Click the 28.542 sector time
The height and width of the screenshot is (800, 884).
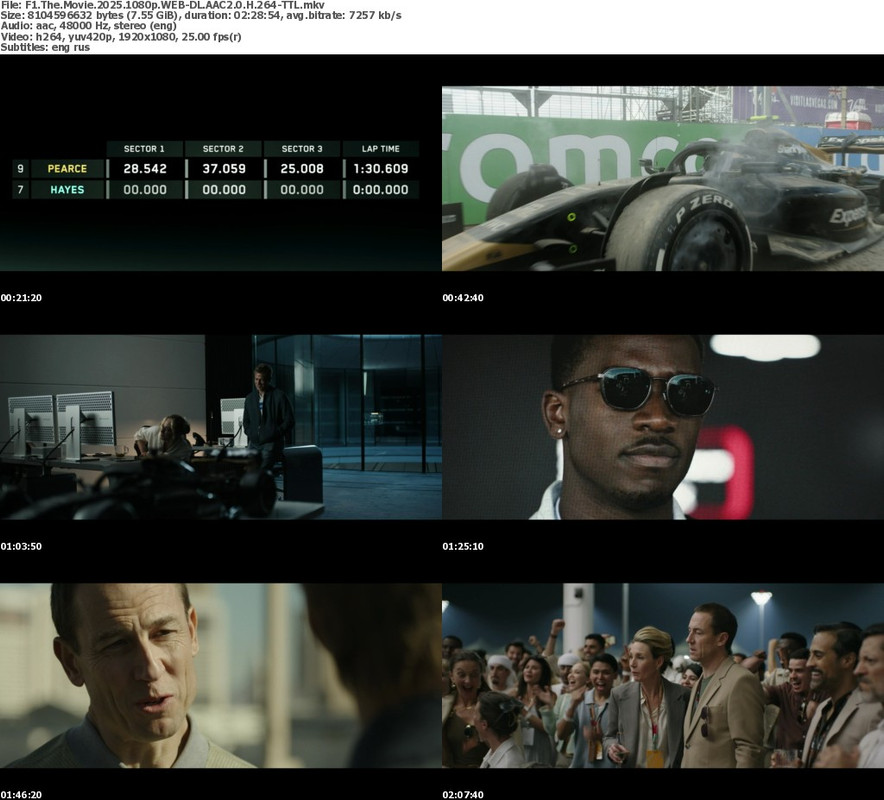(145, 169)
